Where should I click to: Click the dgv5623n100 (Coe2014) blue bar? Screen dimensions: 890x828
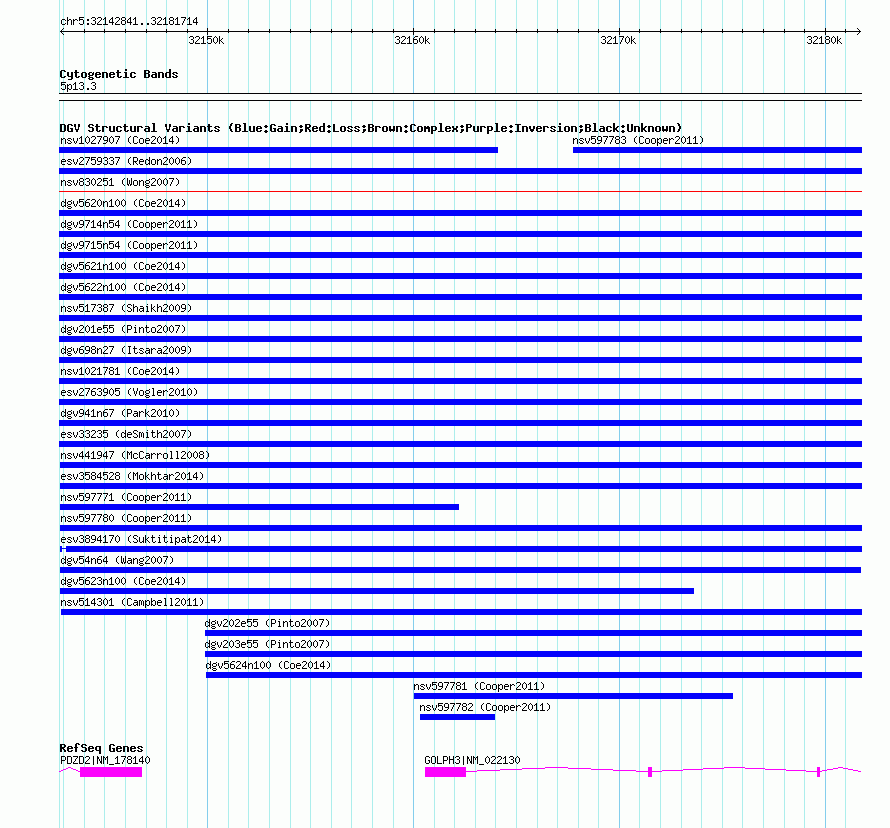377,591
